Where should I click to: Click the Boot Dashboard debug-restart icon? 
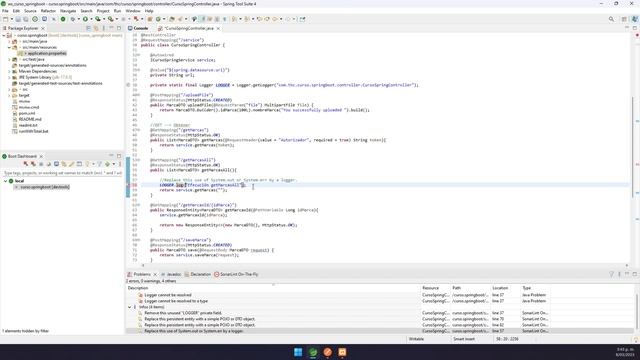click(33, 164)
